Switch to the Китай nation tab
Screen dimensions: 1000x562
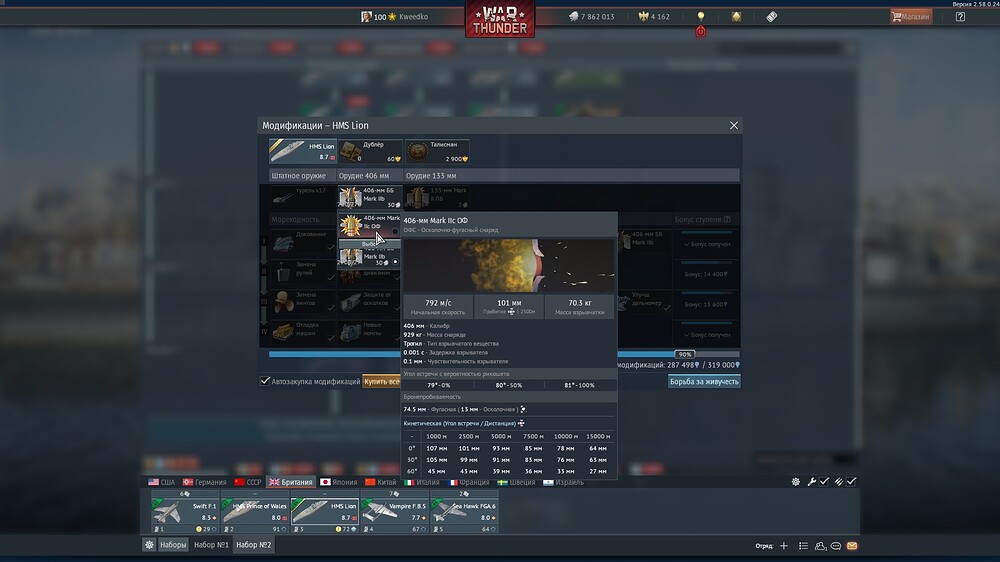tap(381, 482)
